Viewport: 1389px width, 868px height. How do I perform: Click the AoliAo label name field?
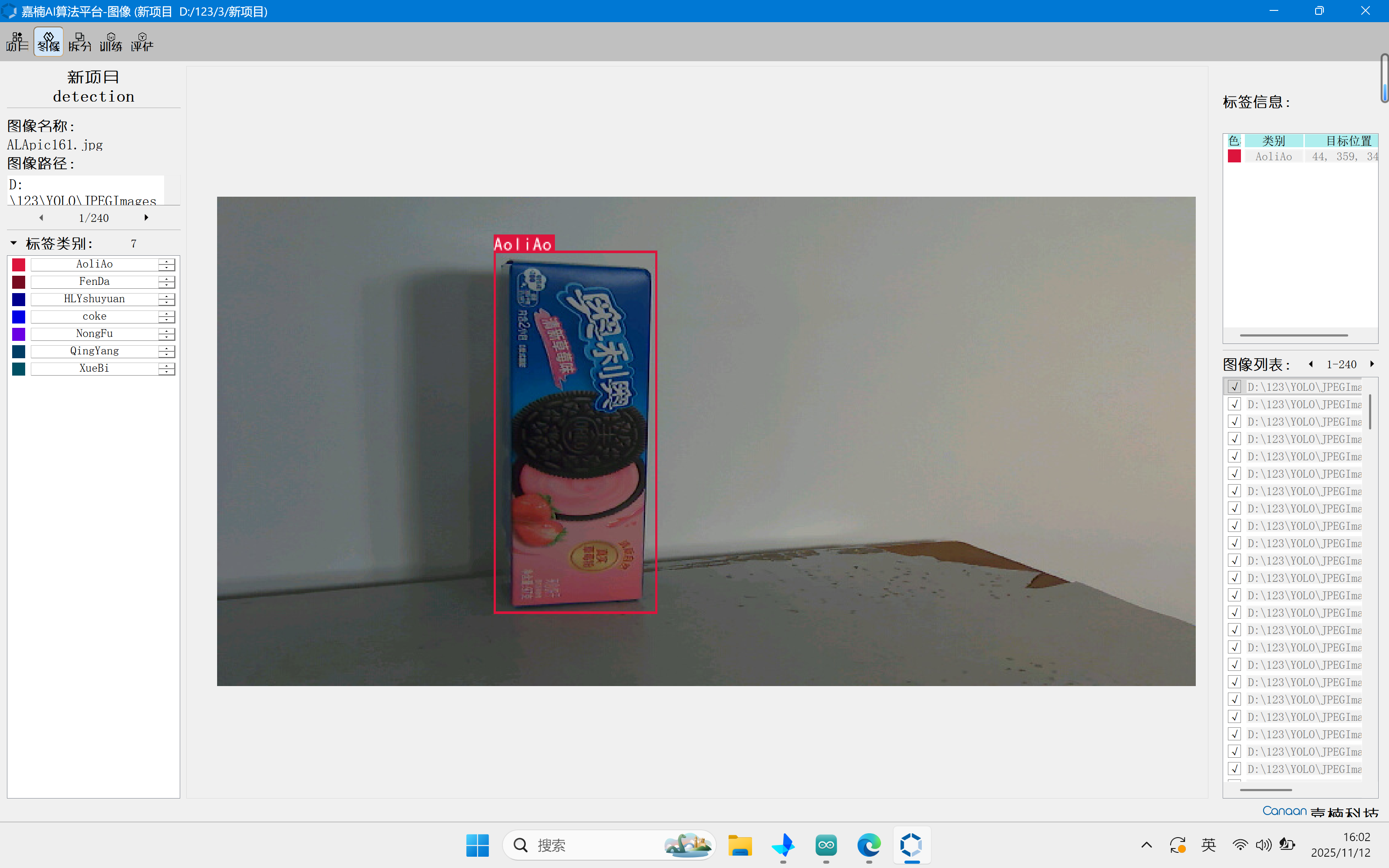pyautogui.click(x=95, y=264)
